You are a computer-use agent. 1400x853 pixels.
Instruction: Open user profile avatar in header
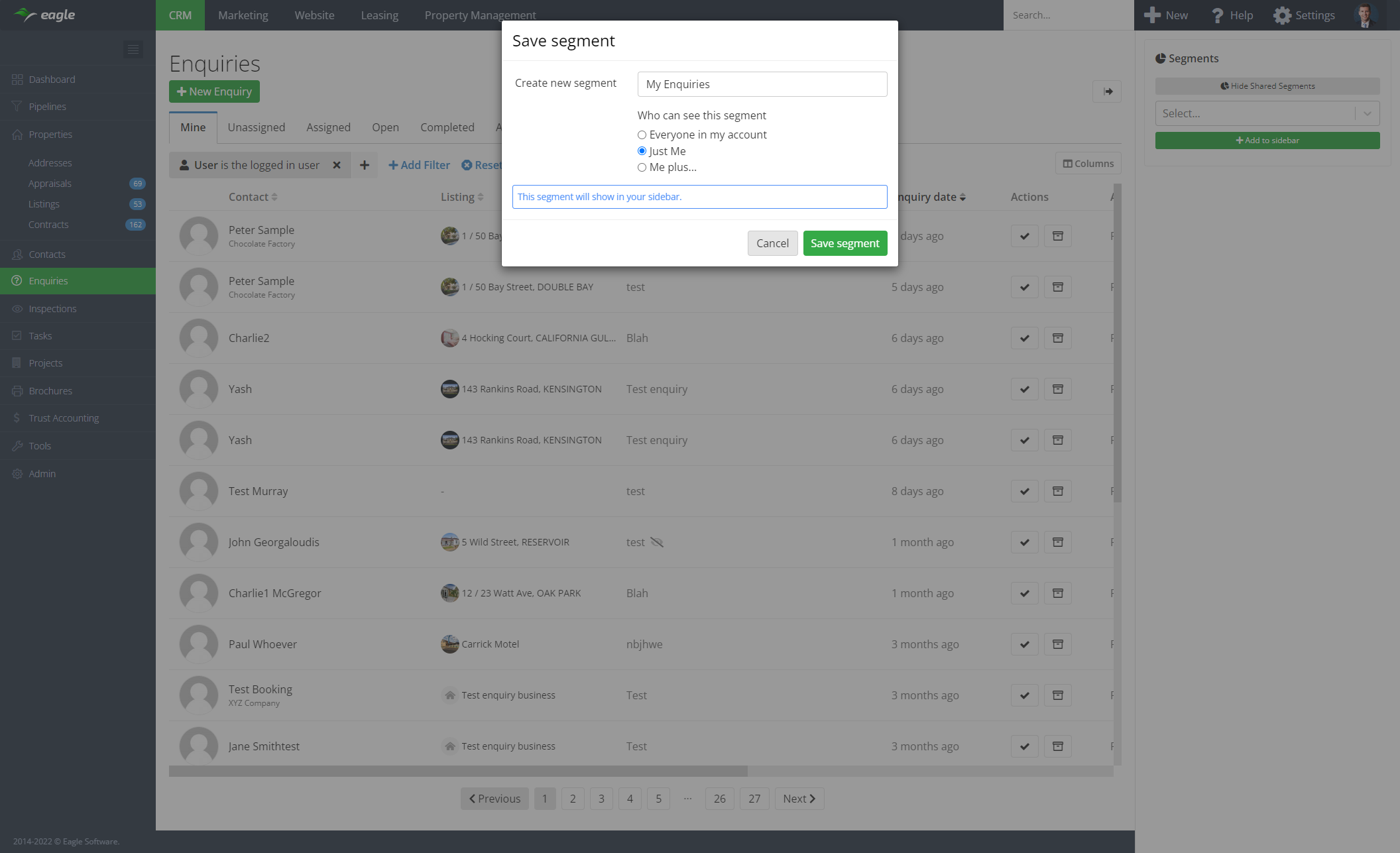pos(1365,15)
